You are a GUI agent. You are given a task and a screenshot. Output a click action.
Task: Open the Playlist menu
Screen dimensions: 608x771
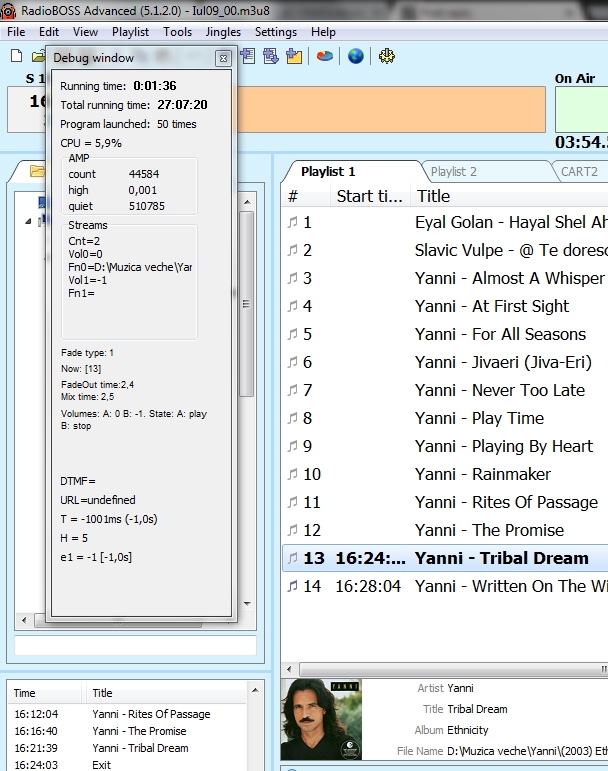coord(130,32)
